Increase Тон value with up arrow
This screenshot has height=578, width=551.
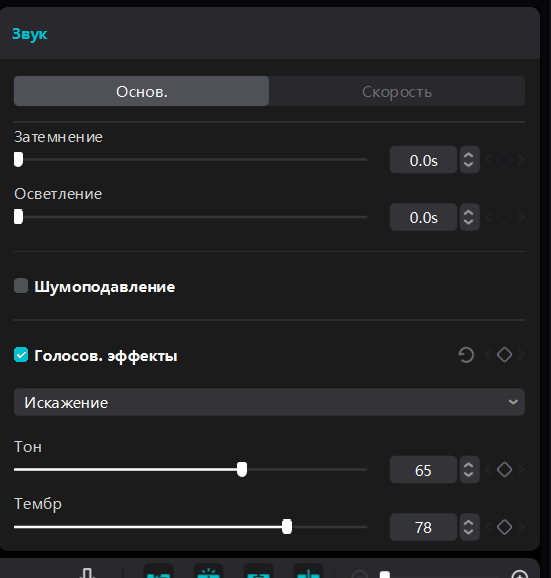[468, 466]
